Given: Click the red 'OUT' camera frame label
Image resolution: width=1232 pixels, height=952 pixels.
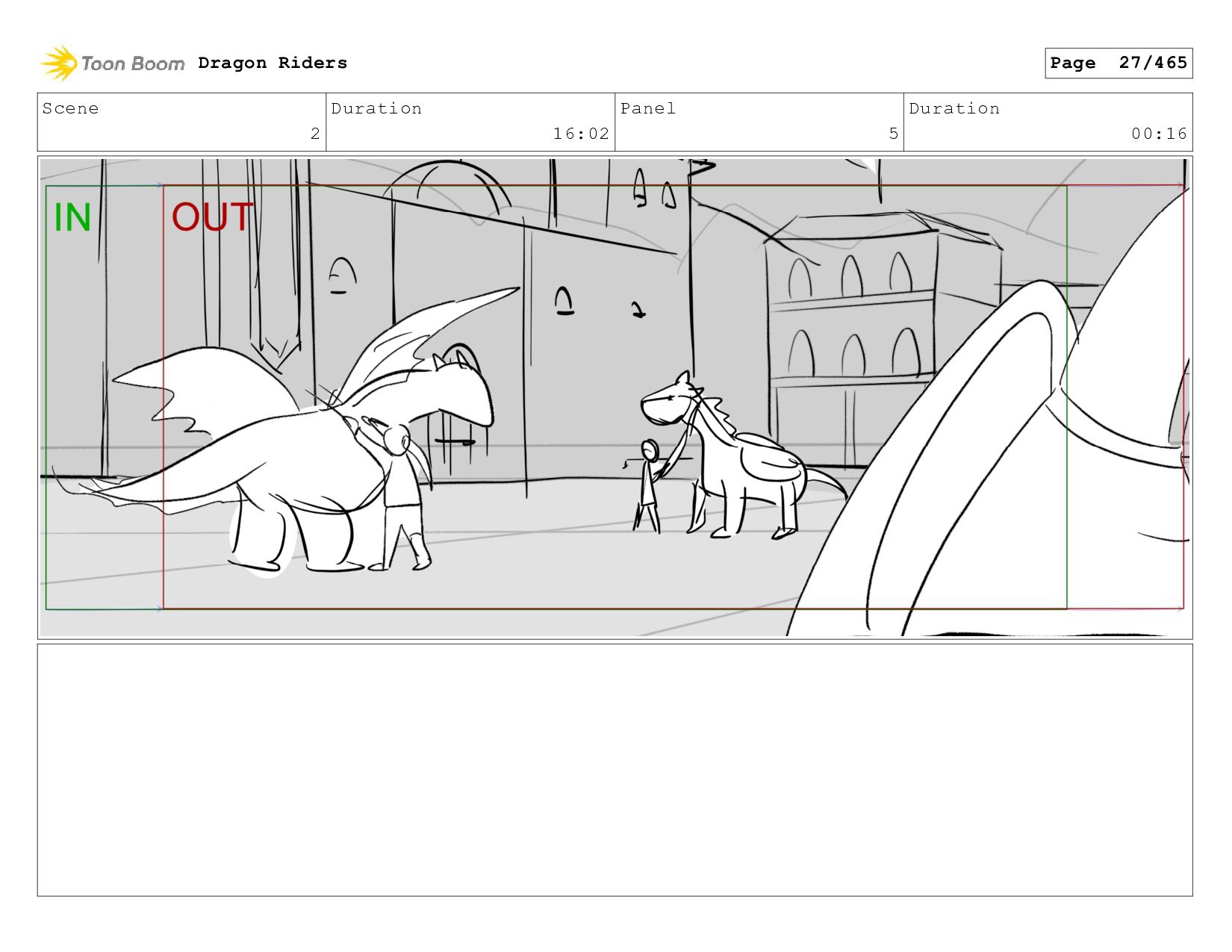Looking at the screenshot, I should (212, 217).
